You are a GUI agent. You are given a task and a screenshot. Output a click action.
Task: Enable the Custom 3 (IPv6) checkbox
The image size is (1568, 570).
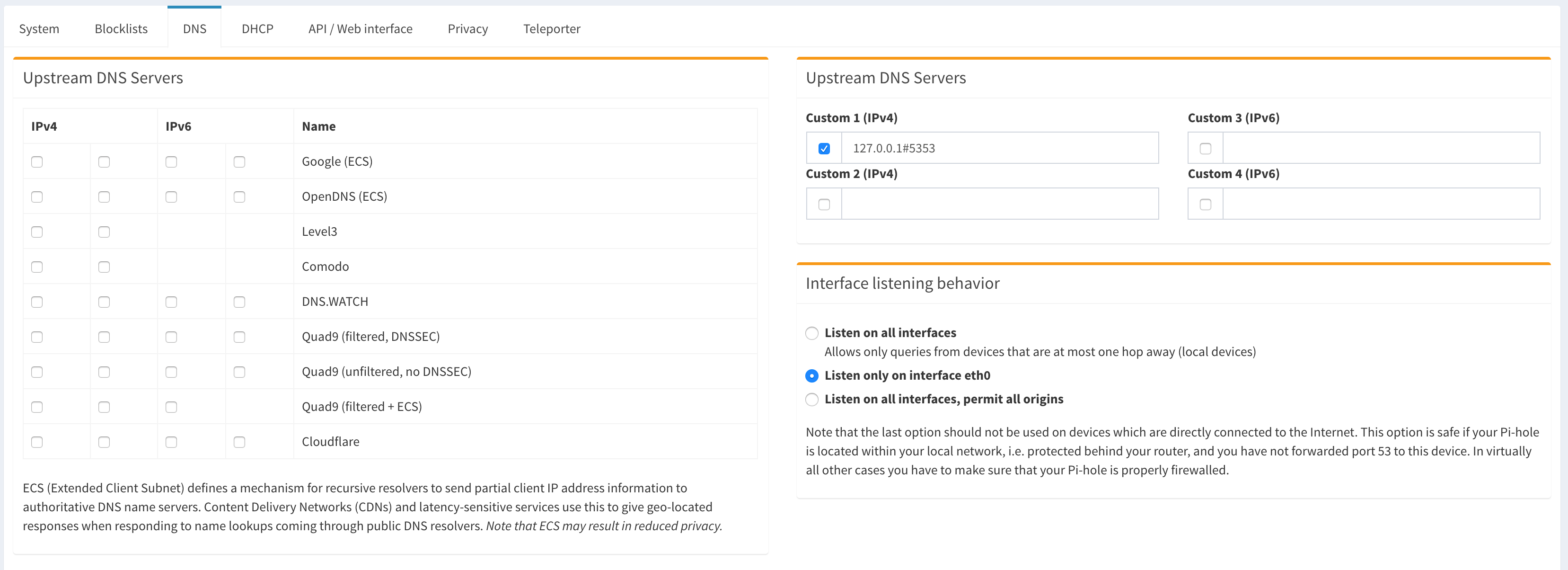[1205, 149]
